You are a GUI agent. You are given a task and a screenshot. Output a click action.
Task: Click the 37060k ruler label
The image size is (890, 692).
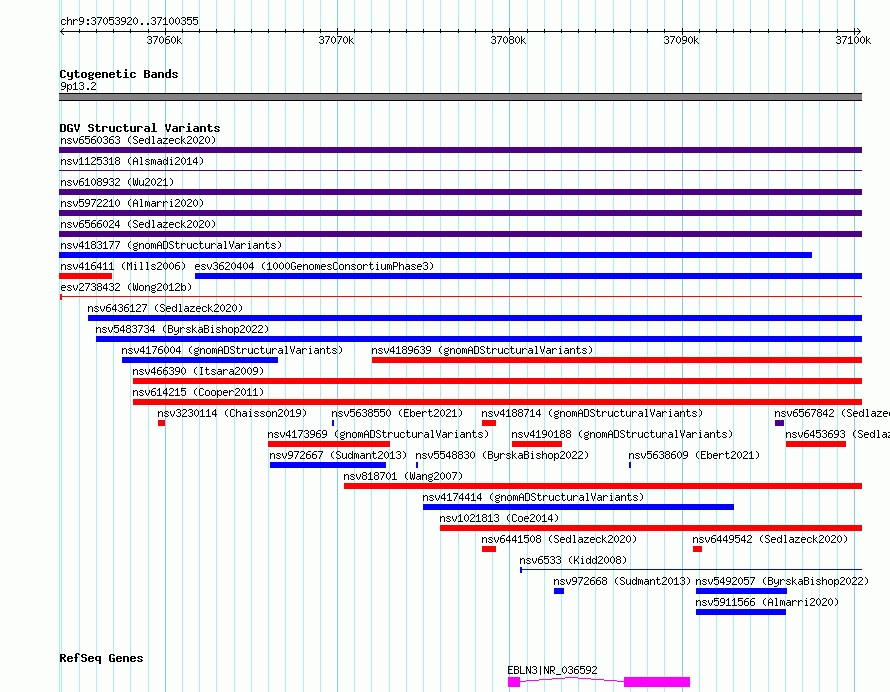coord(164,40)
